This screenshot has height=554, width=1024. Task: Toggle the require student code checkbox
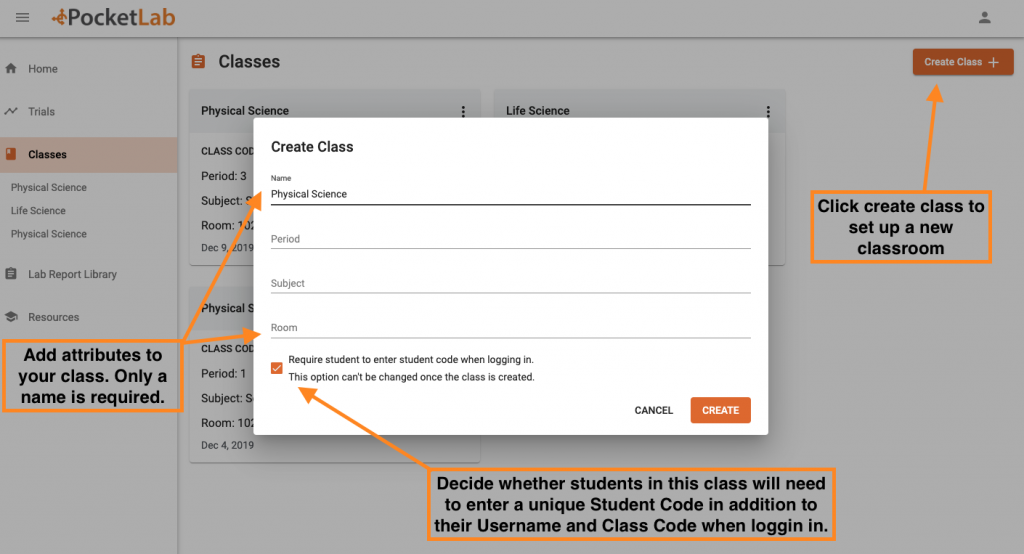coord(277,368)
